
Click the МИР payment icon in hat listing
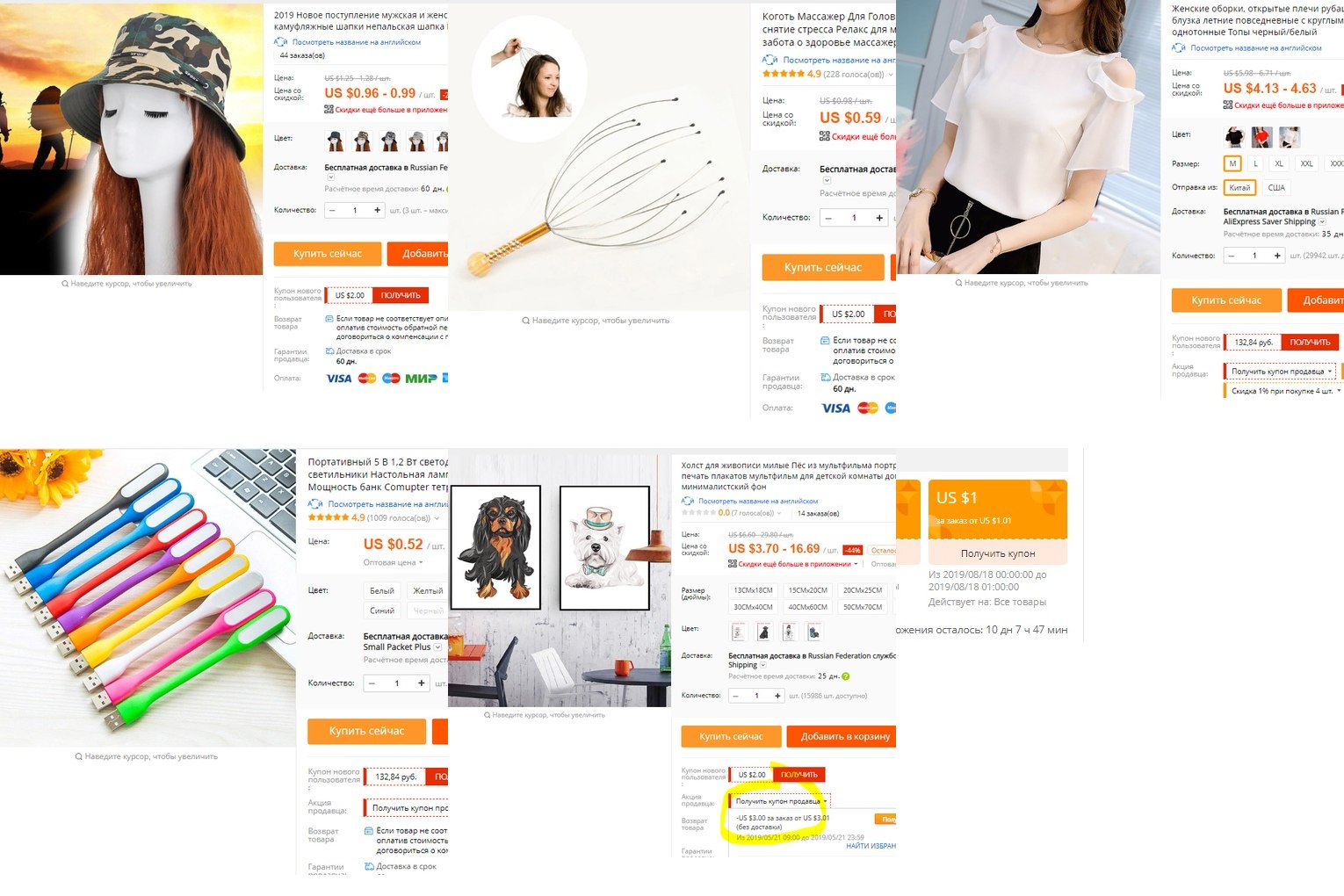[x=421, y=379]
